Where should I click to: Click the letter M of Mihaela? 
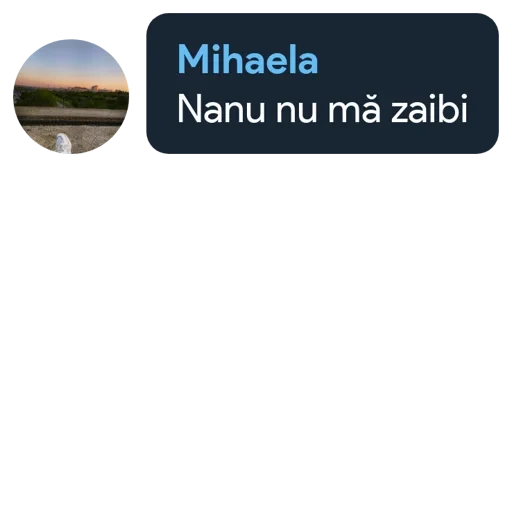[x=192, y=60]
